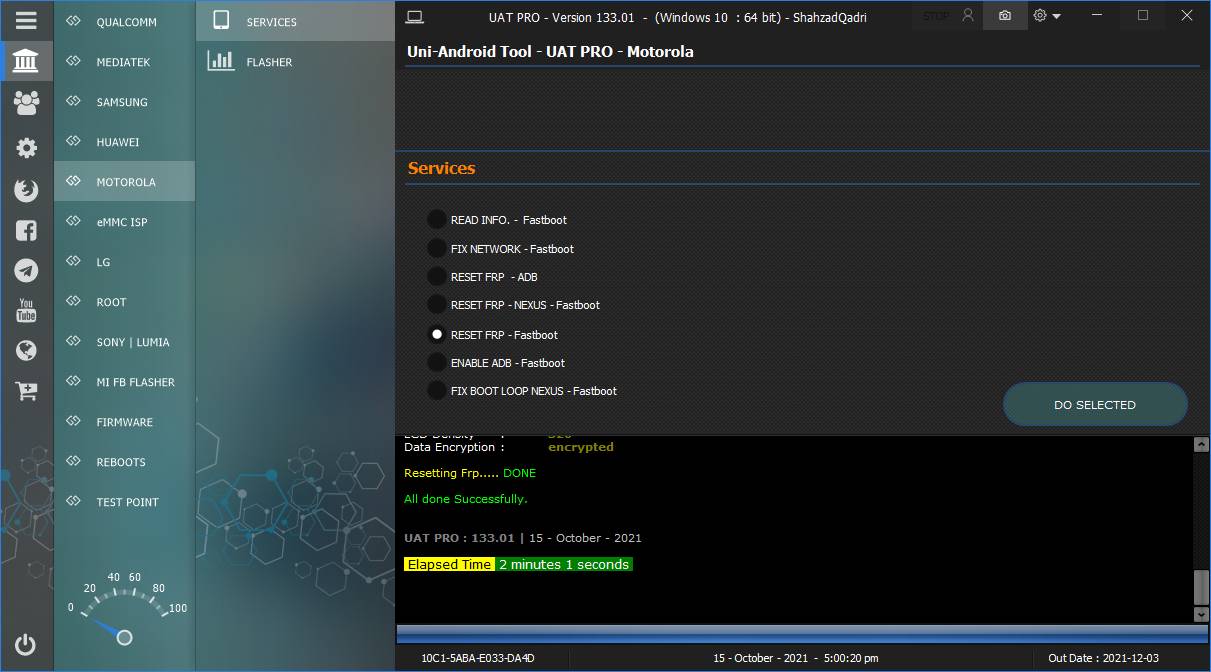Select RESET FRP - Fastboot radio option
Viewport: 1211px width, 672px height.
click(x=437, y=334)
